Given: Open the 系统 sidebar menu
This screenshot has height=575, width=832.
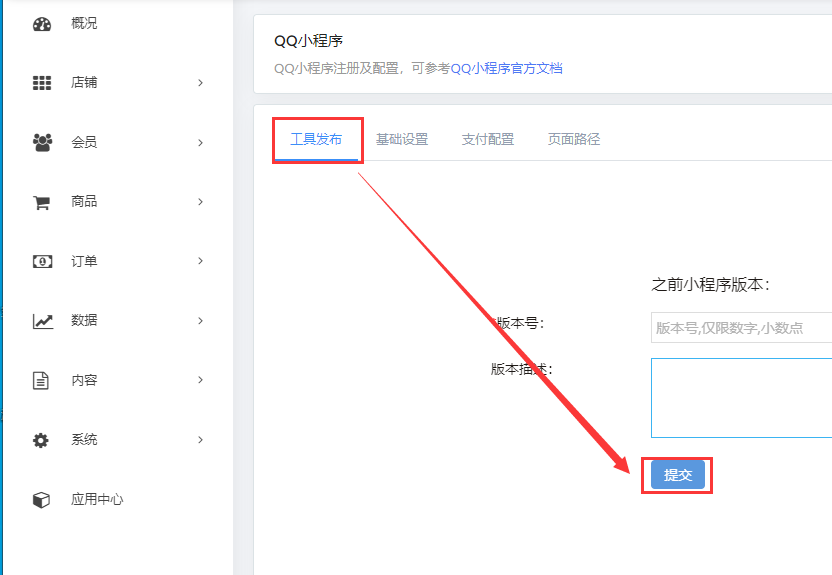Looking at the screenshot, I should pos(84,439).
